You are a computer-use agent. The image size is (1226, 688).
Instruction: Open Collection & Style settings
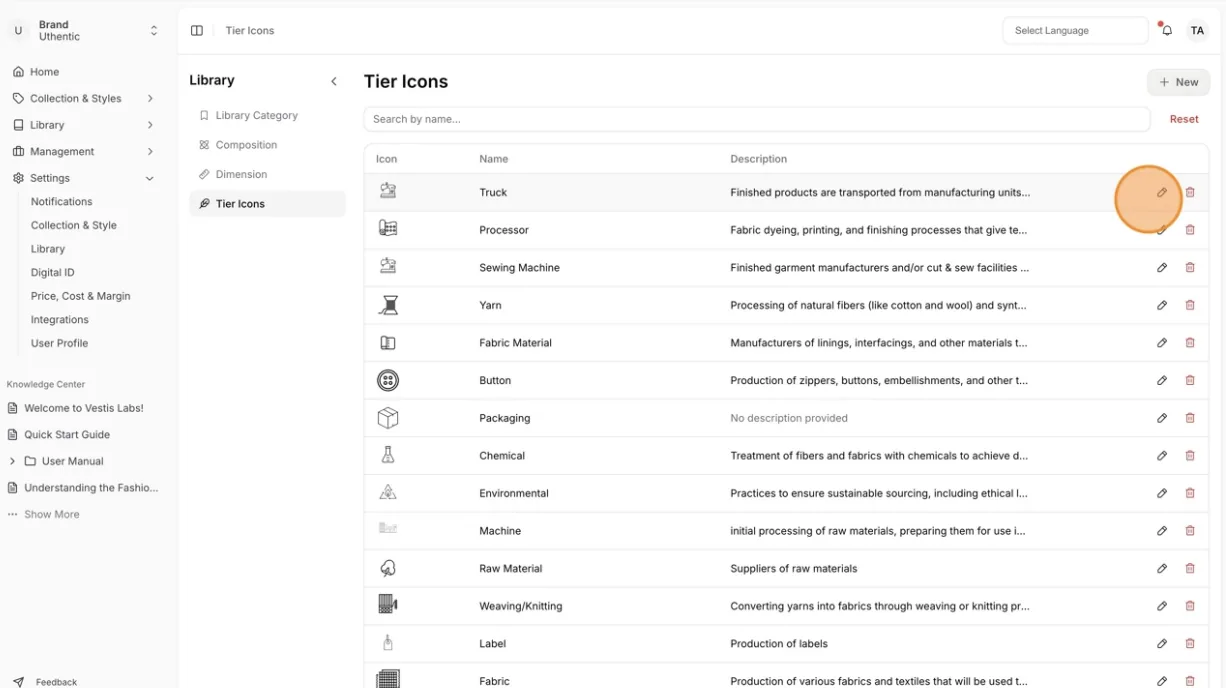coord(74,225)
